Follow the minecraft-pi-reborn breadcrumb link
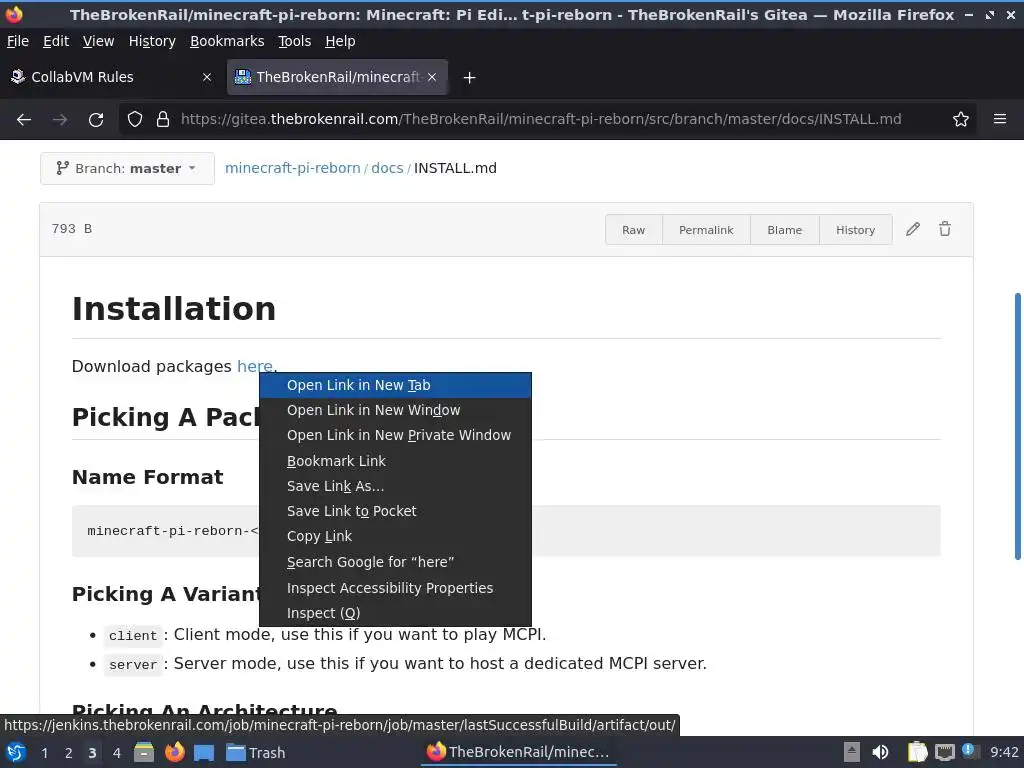The width and height of the screenshot is (1024, 768). point(293,168)
